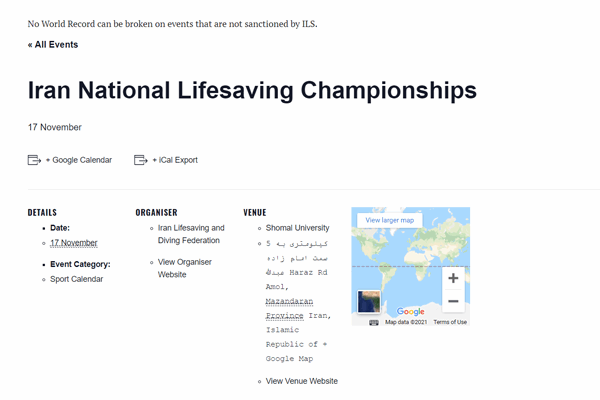Image resolution: width=600 pixels, height=400 pixels.
Task: Open View larger map
Action: (390, 220)
